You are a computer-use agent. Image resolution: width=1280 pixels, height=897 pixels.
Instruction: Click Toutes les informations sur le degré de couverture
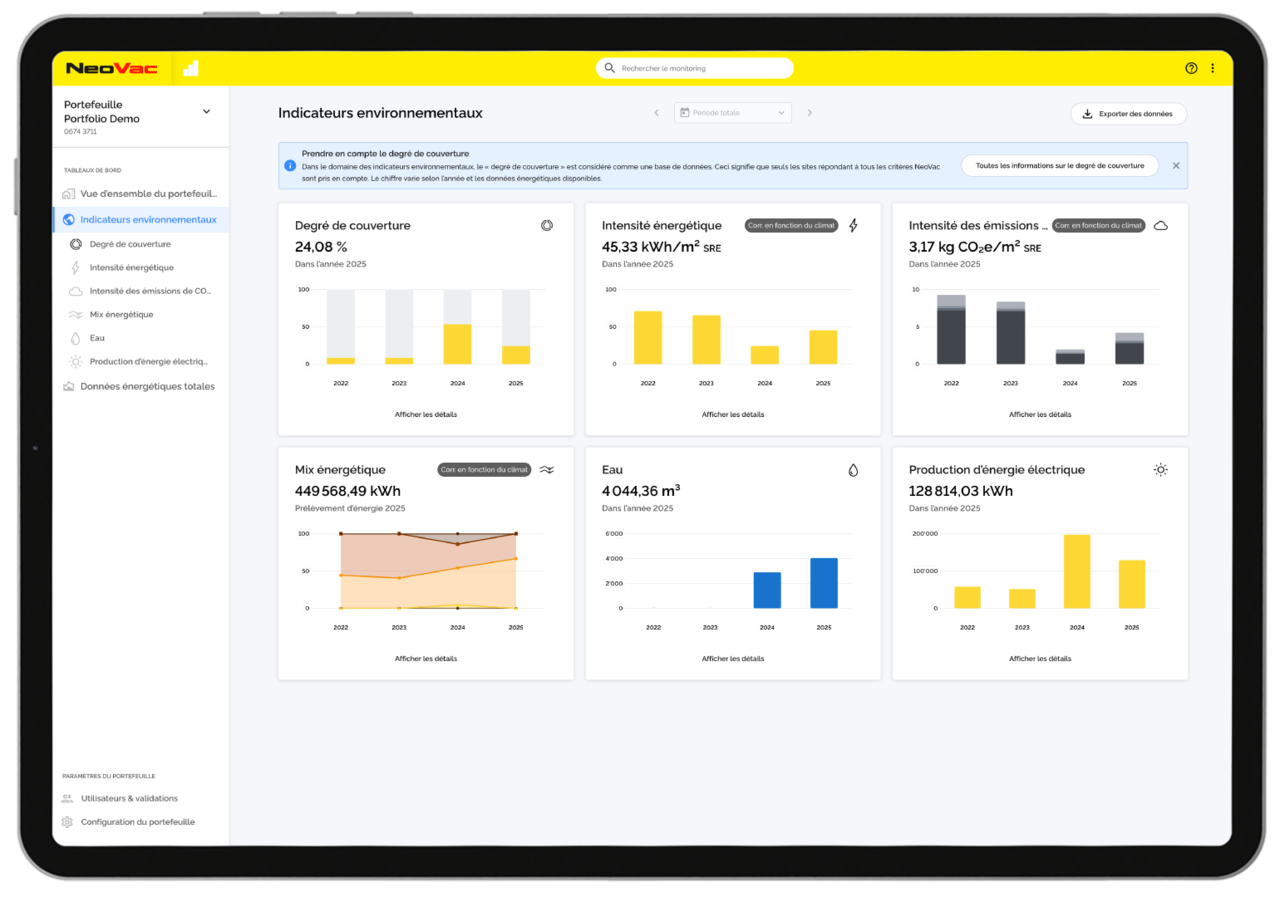(x=1059, y=166)
